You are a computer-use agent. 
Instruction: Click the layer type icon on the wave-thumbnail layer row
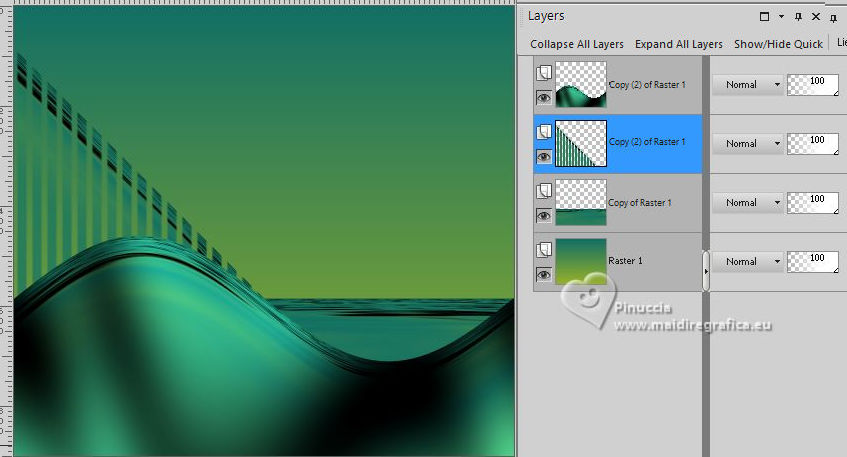point(544,72)
